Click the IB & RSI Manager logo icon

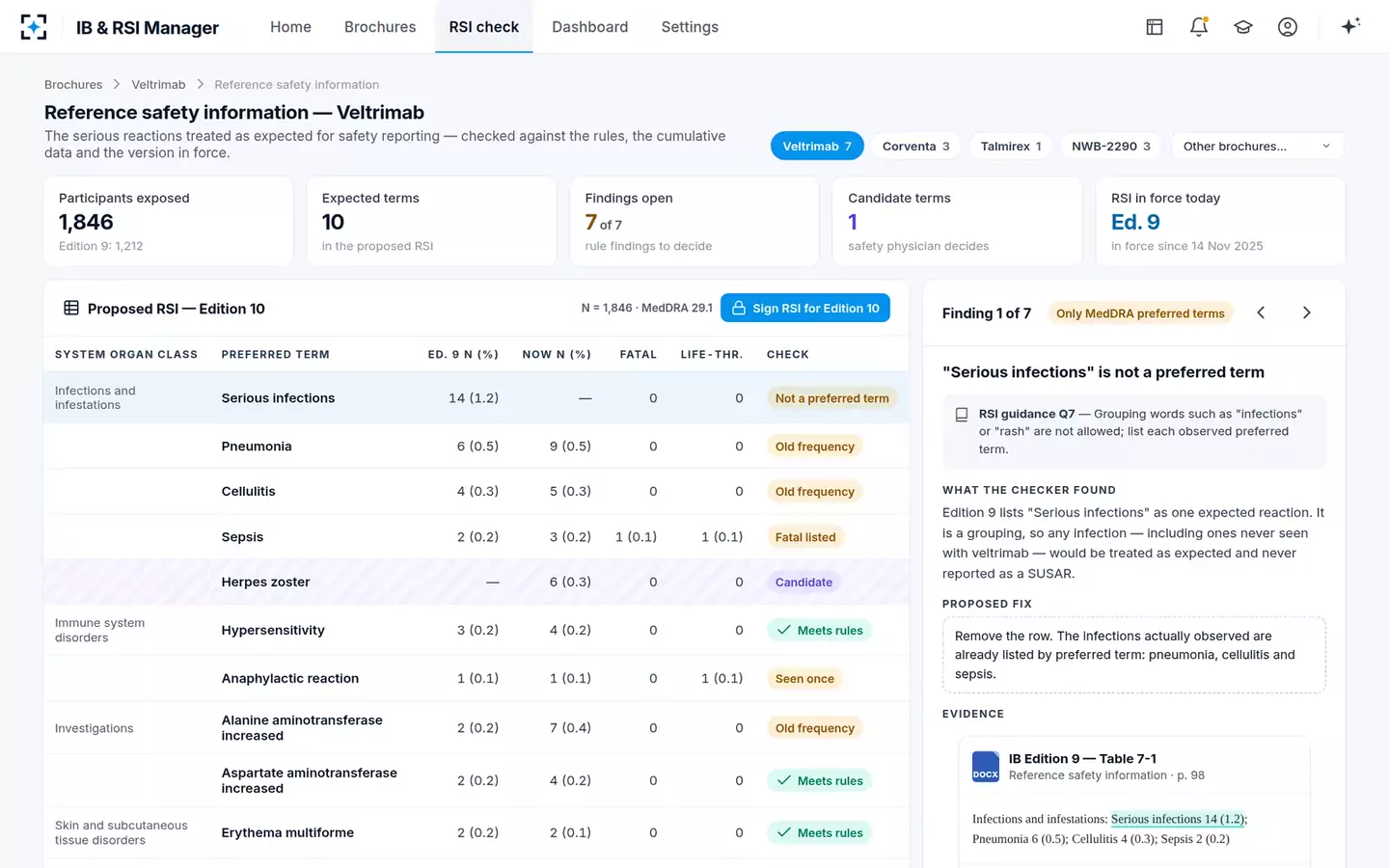pyautogui.click(x=34, y=27)
